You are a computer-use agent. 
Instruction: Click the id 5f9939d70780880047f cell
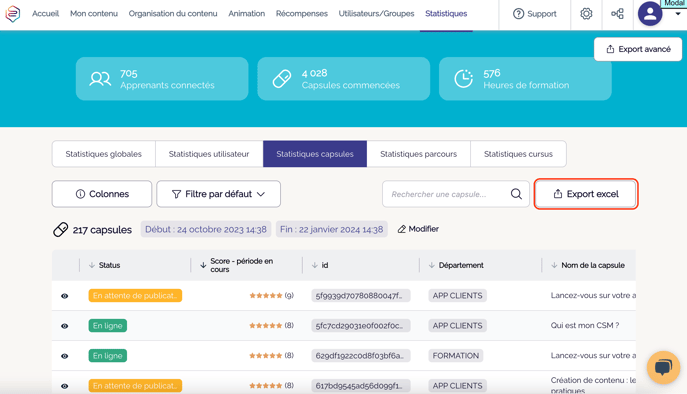pyautogui.click(x=361, y=295)
